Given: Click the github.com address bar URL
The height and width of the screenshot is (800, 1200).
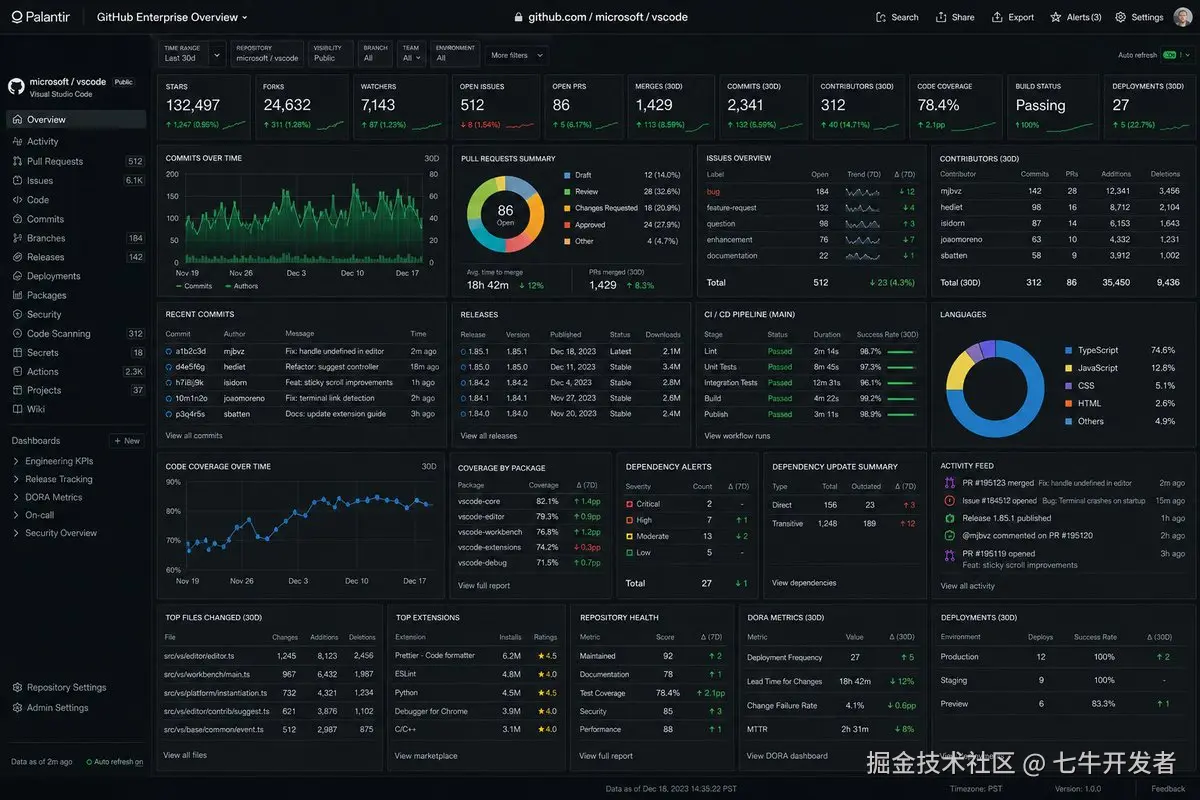Looking at the screenshot, I should 600,17.
